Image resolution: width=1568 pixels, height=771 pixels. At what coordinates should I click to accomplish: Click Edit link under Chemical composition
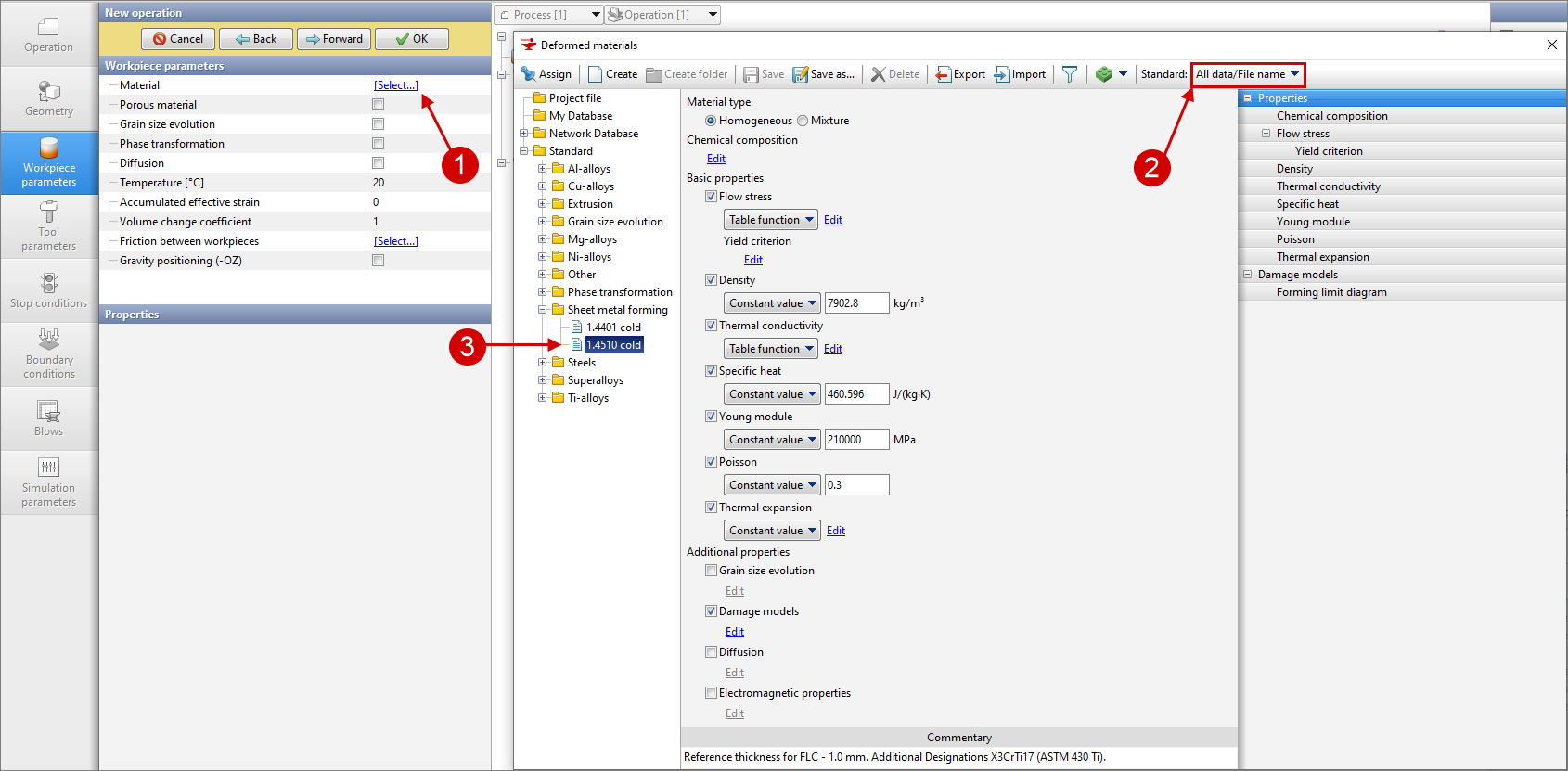716,159
